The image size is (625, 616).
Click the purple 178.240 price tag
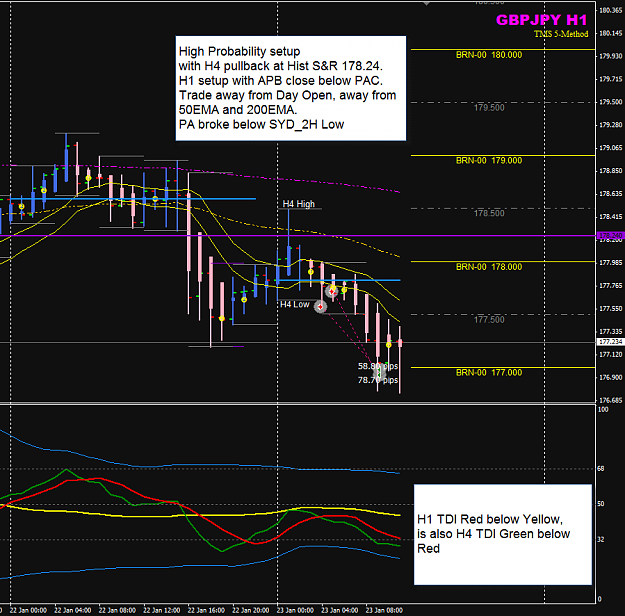pos(611,236)
